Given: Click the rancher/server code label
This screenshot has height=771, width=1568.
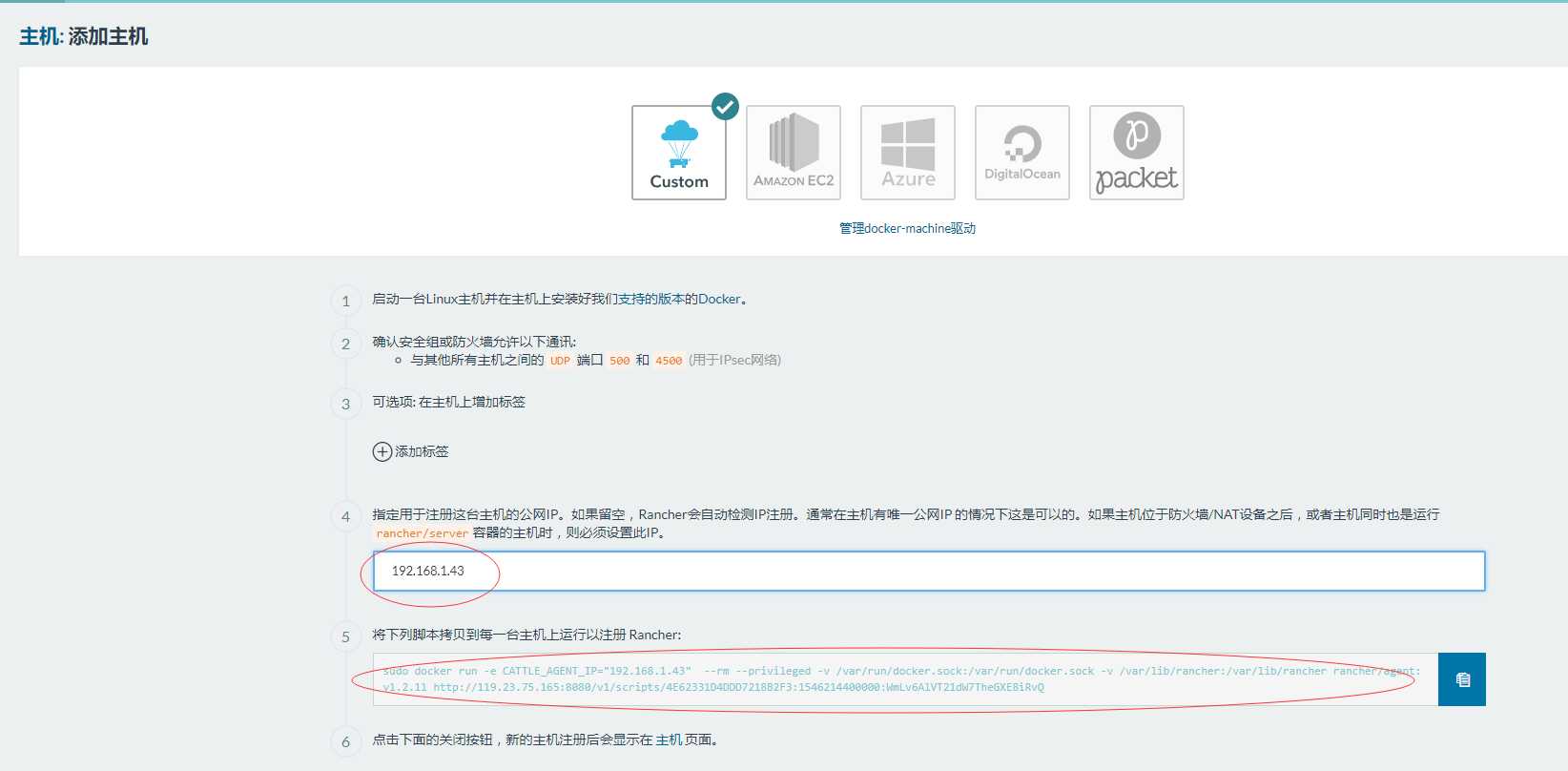Looking at the screenshot, I should pos(422,533).
